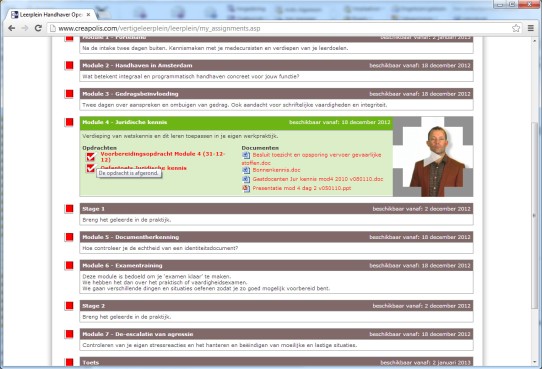Collapse Module 4 - Juridische kennis header
The width and height of the screenshot is (542, 369).
(236, 122)
